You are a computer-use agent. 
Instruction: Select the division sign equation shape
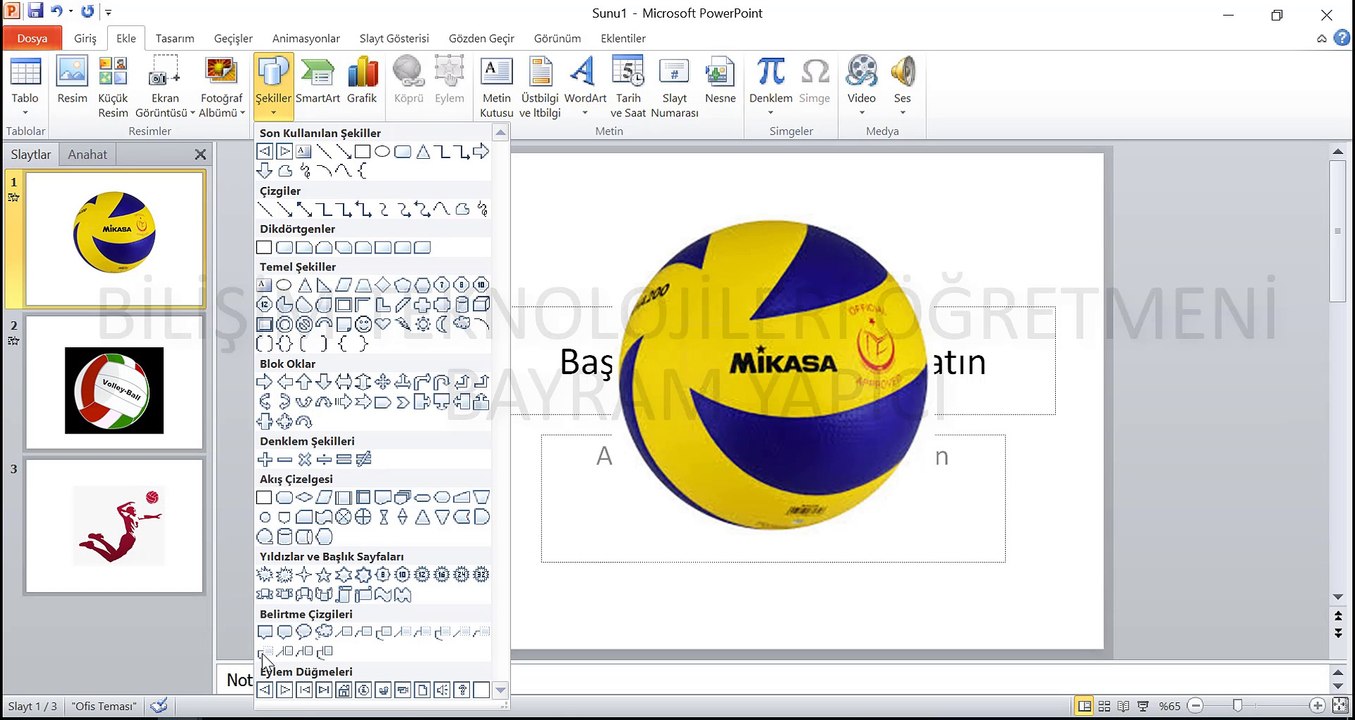(x=324, y=459)
